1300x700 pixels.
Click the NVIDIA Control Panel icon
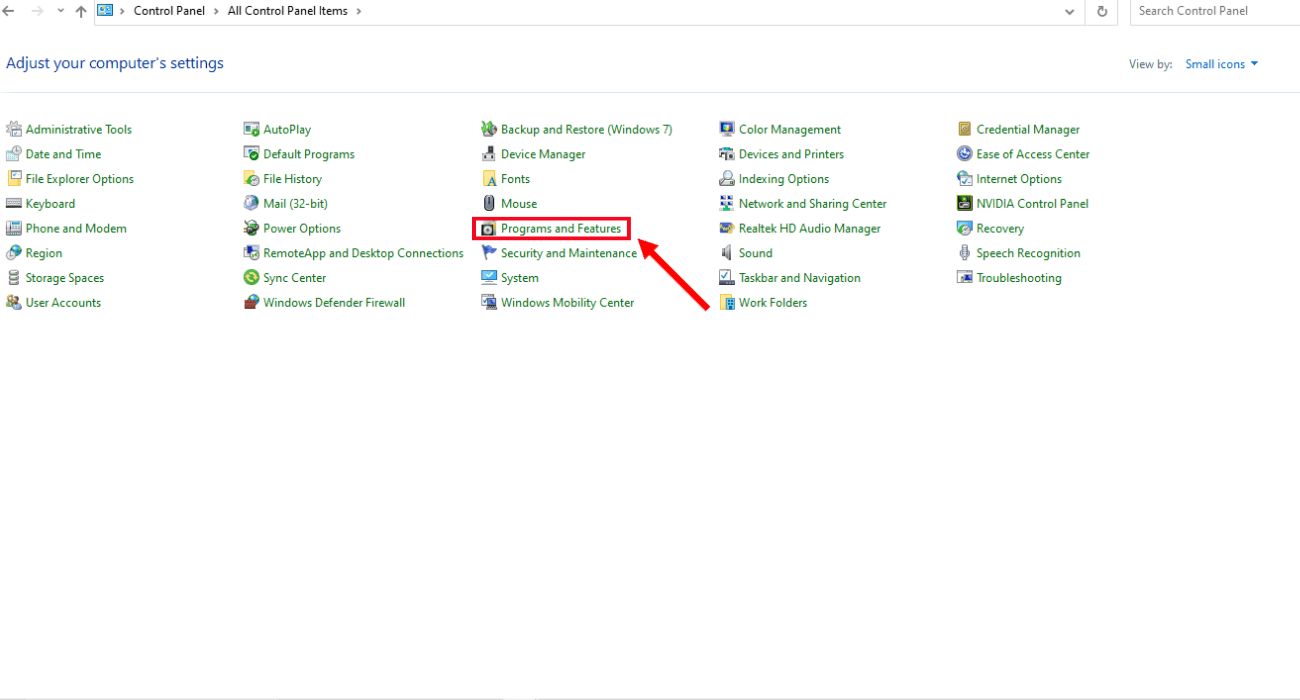point(965,203)
